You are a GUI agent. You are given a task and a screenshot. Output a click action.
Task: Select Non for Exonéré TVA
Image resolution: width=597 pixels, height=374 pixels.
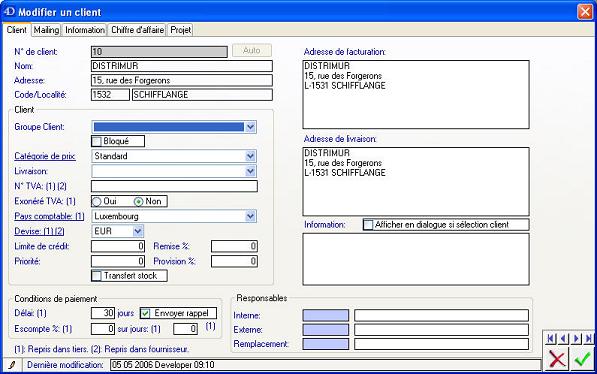coord(139,201)
